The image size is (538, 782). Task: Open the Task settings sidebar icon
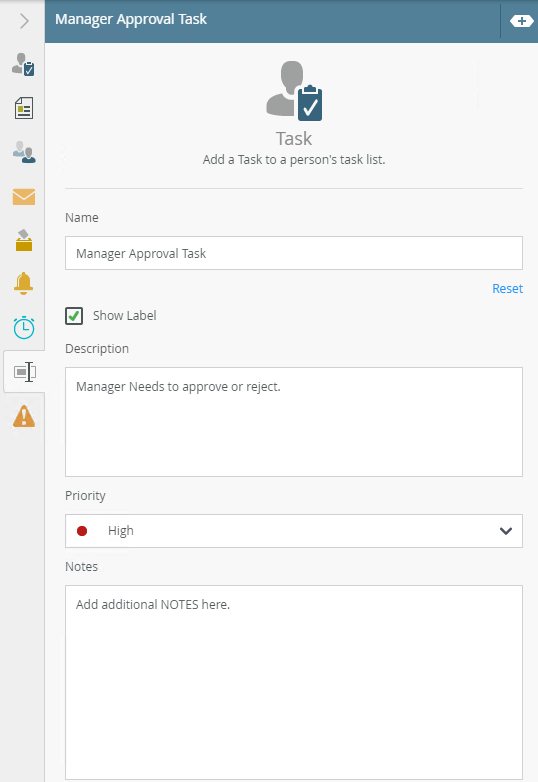pyautogui.click(x=23, y=64)
